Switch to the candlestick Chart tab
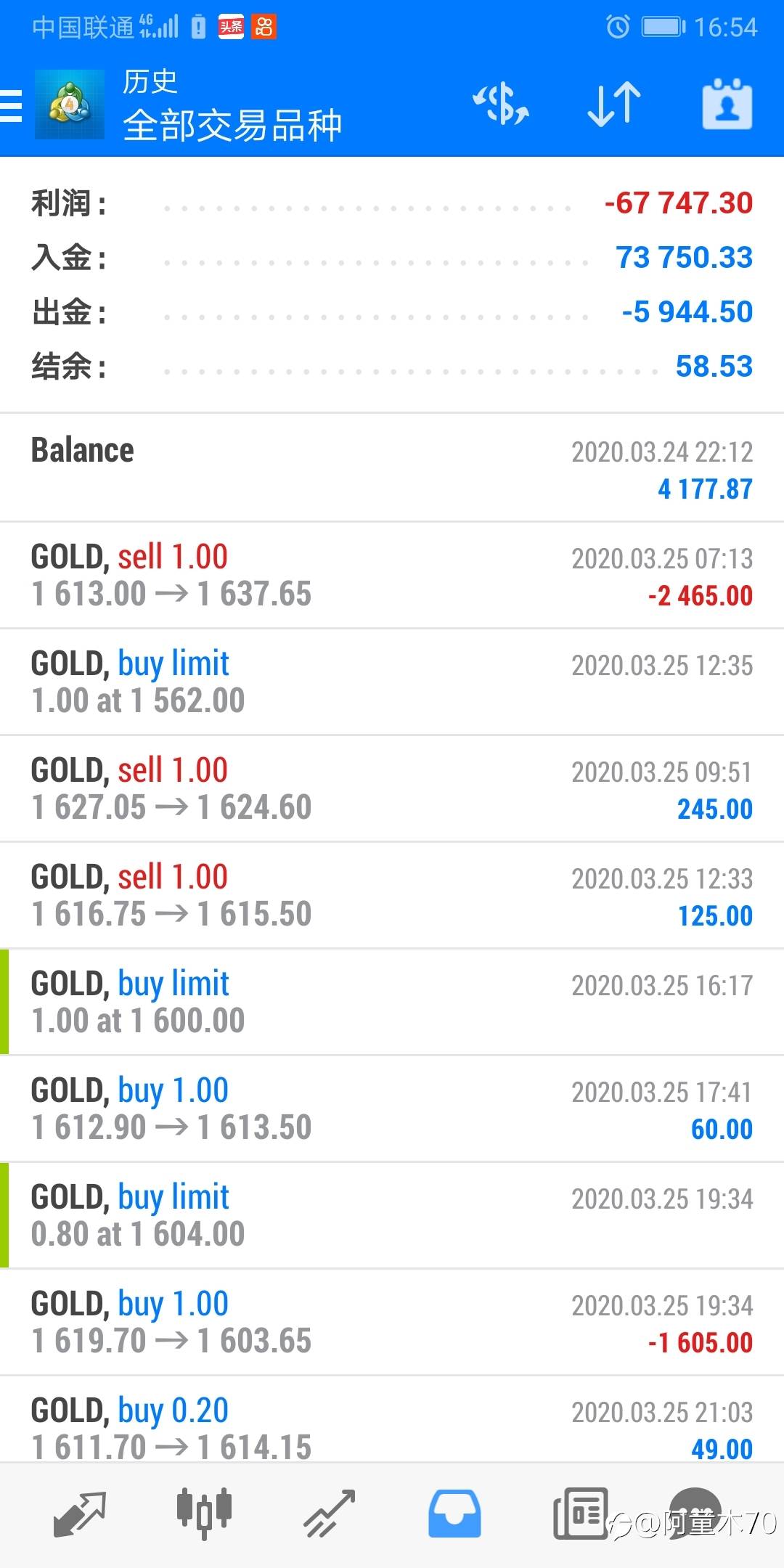 click(x=204, y=1514)
